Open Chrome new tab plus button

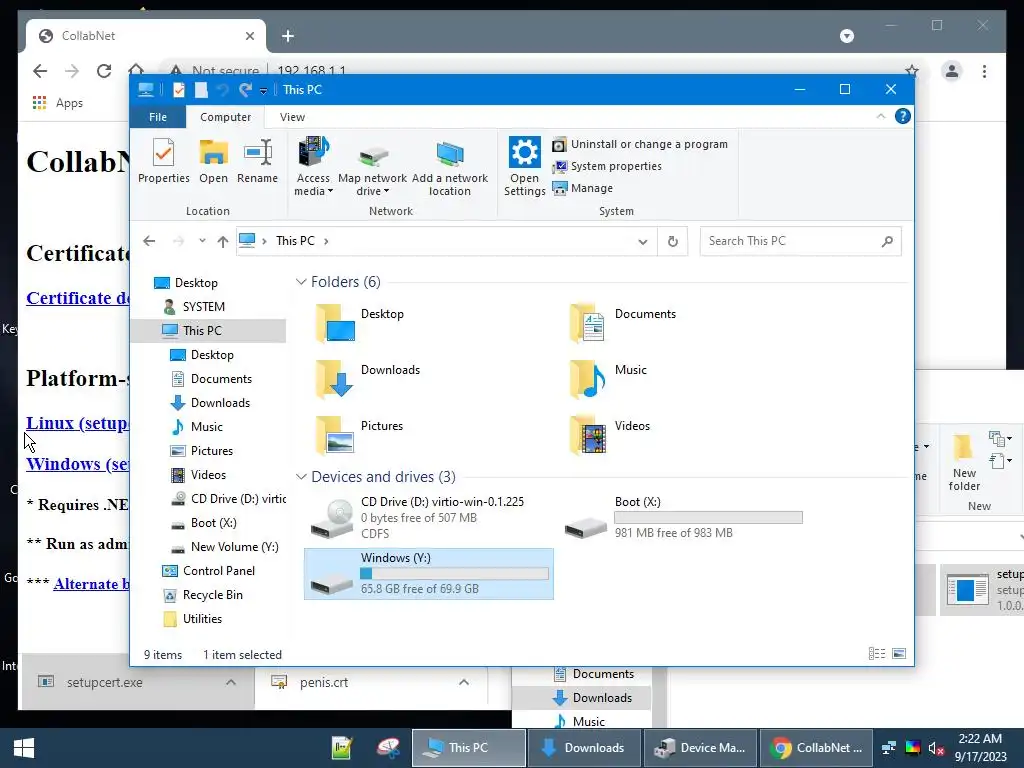click(287, 36)
